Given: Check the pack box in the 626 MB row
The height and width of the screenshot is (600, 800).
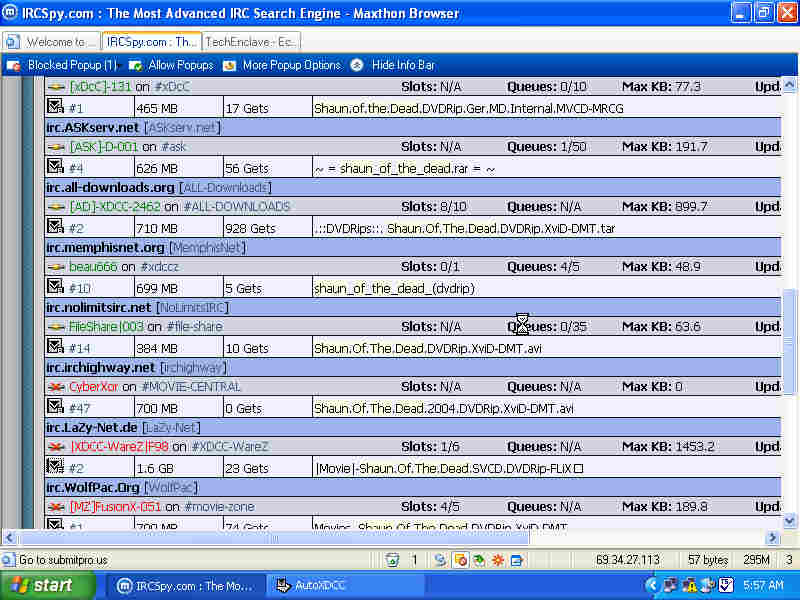Looking at the screenshot, I should pos(55,166).
